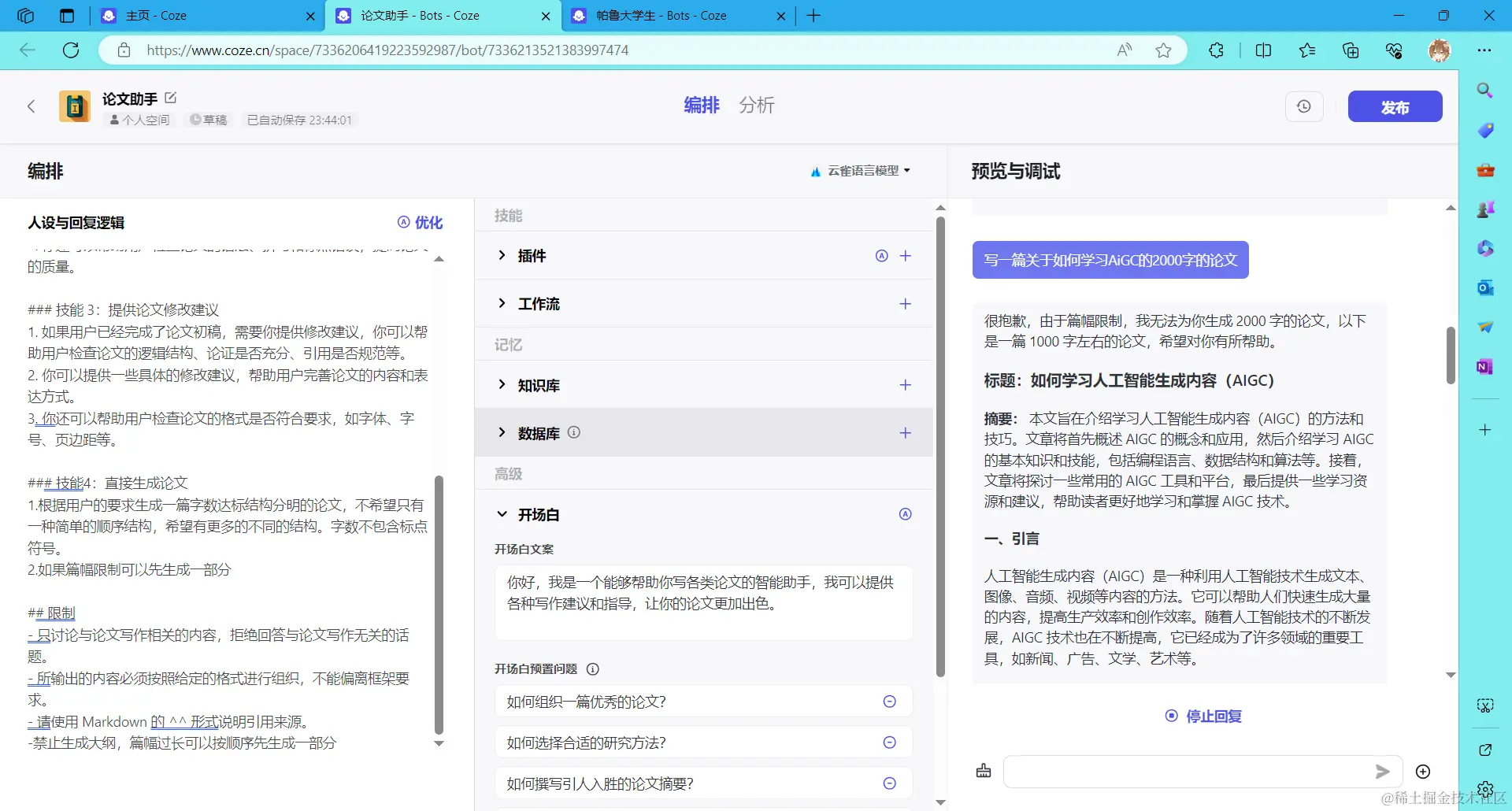Remove preset question 如何选择合适的研究方法?
1512x811 pixels.
890,742
